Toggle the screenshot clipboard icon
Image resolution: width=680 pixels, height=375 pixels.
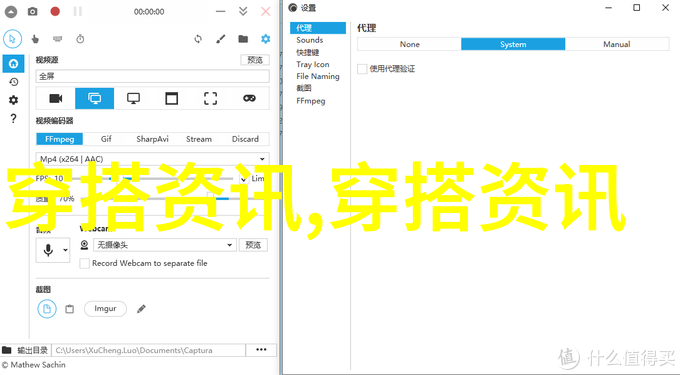[69, 309]
